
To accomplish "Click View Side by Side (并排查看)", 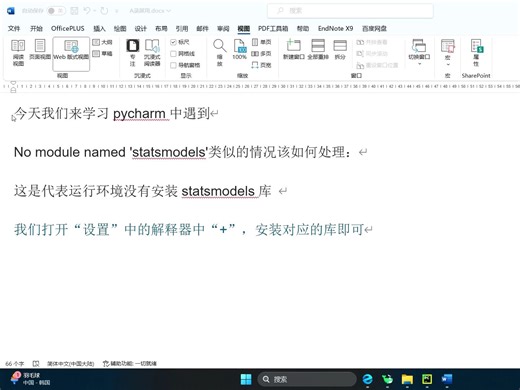I will pos(372,42).
